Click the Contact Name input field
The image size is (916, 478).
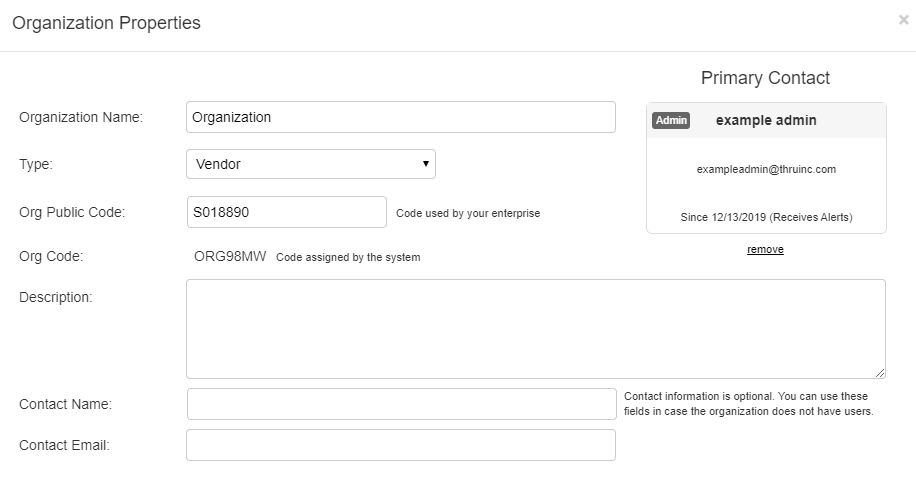click(400, 404)
